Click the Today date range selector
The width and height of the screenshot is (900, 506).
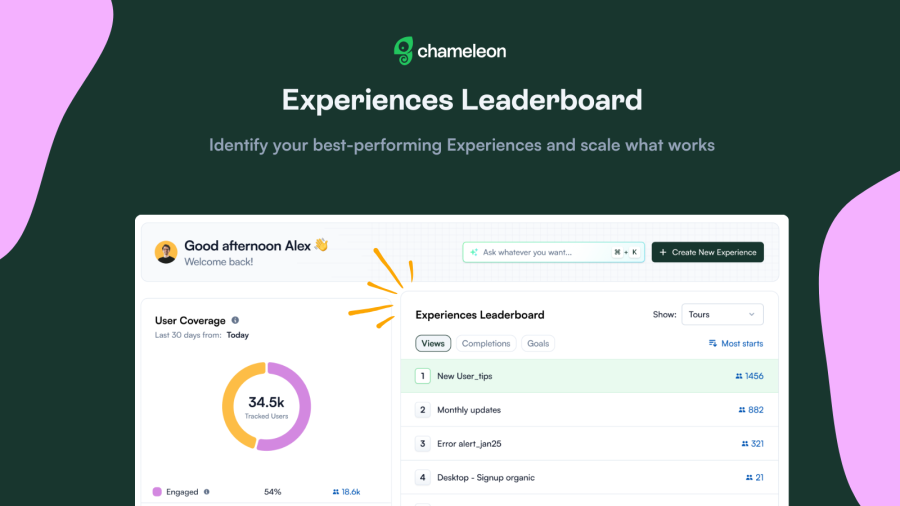click(x=238, y=335)
